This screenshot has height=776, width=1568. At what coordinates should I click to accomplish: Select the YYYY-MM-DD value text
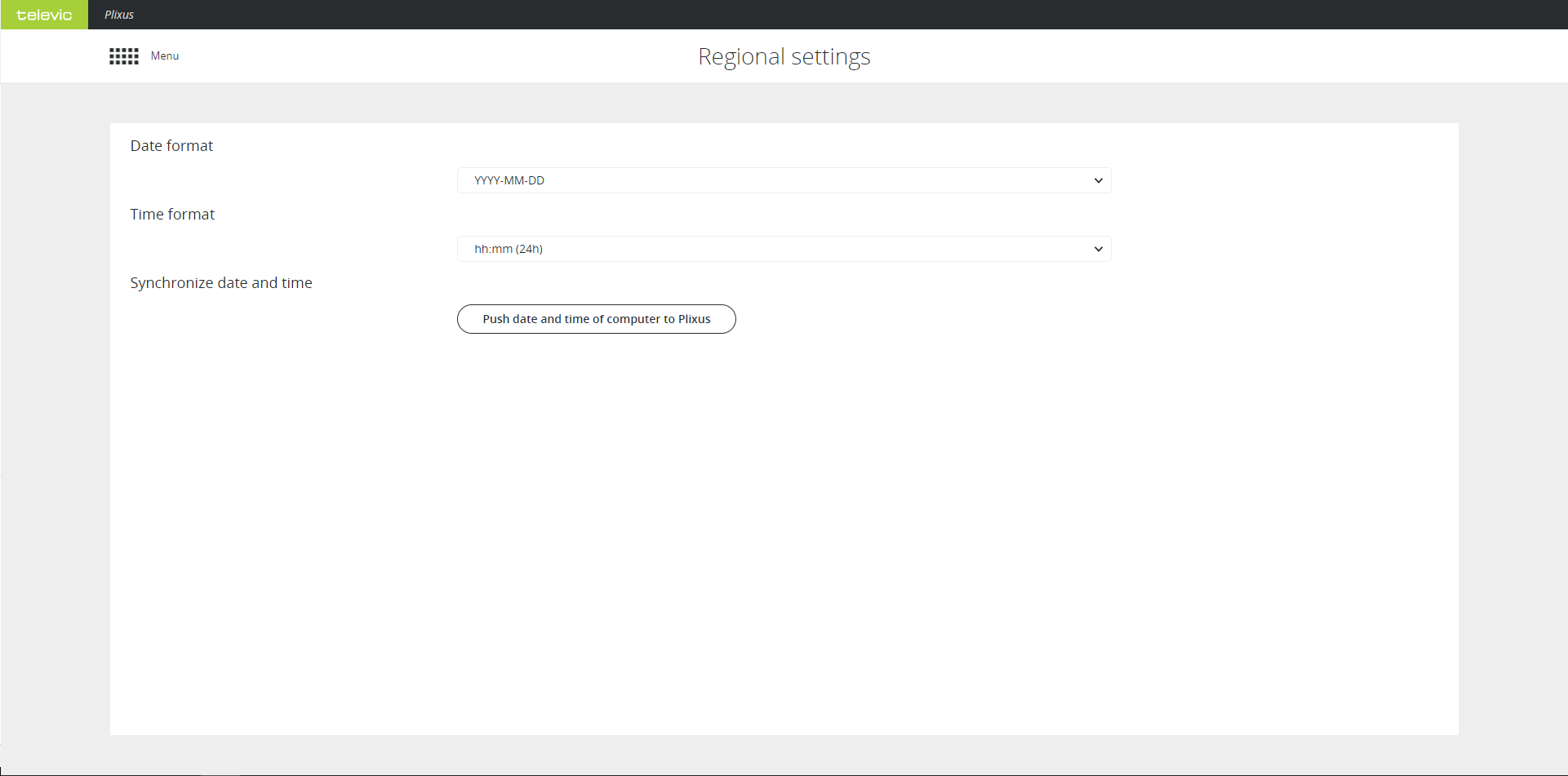[x=509, y=180]
